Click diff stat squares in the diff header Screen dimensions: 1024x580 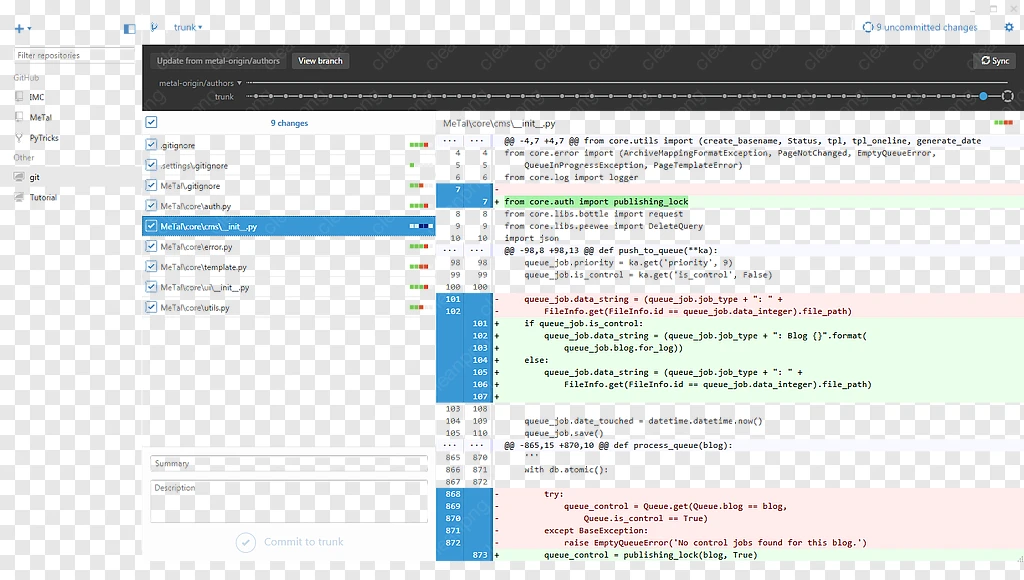[x=1003, y=122]
